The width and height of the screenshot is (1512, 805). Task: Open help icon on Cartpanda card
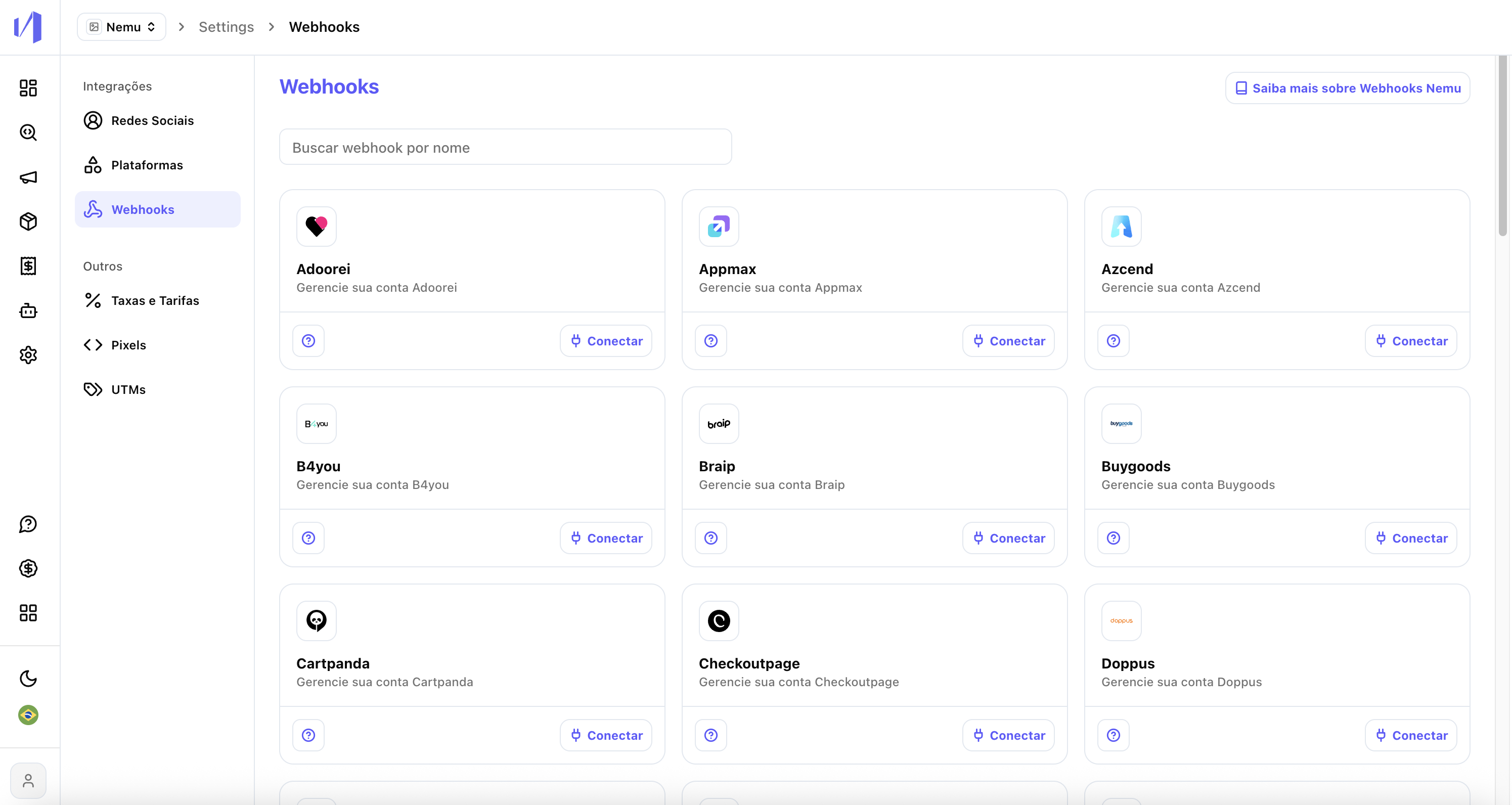tap(309, 735)
